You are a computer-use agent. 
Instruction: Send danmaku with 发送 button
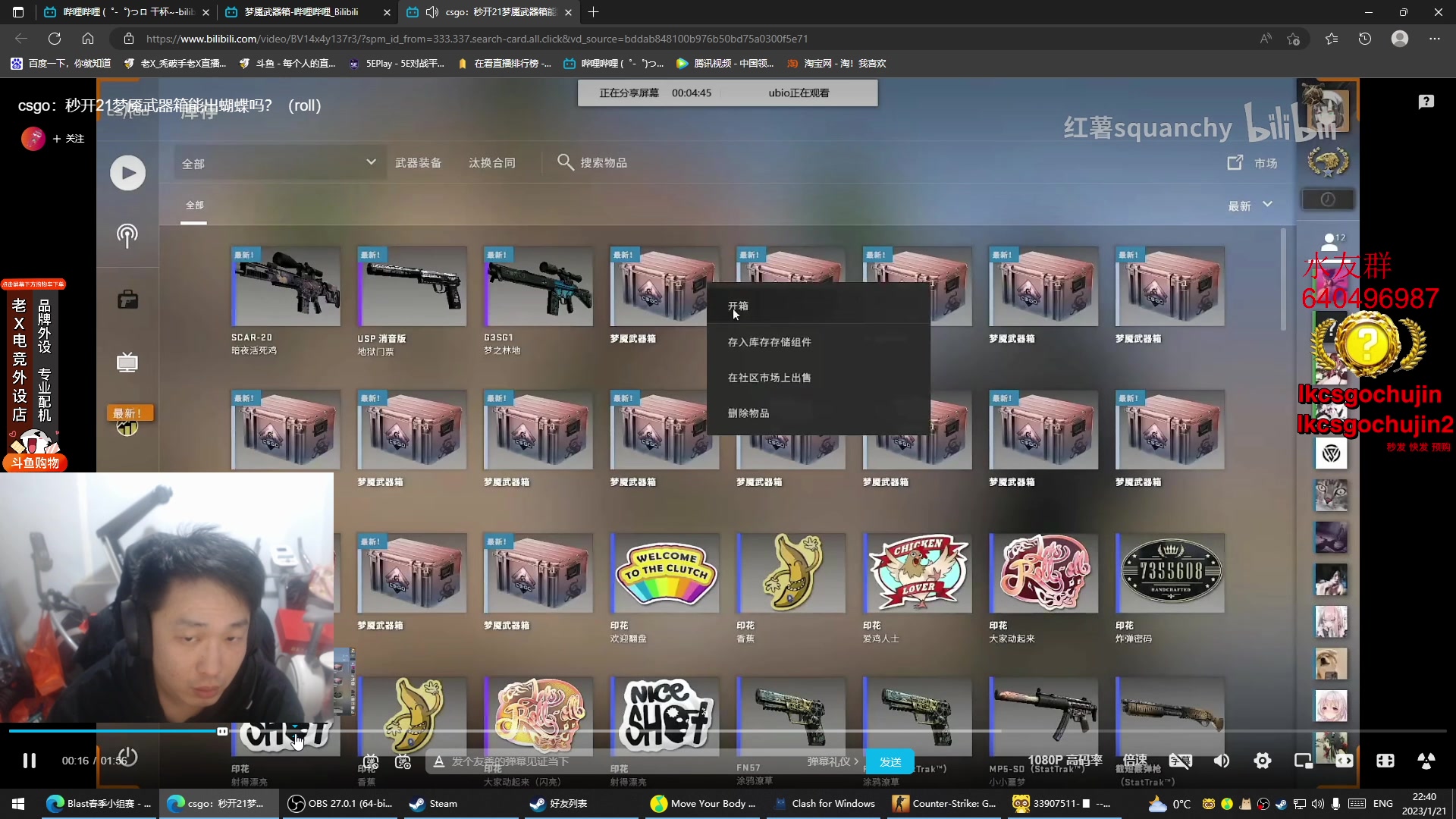[x=890, y=761]
